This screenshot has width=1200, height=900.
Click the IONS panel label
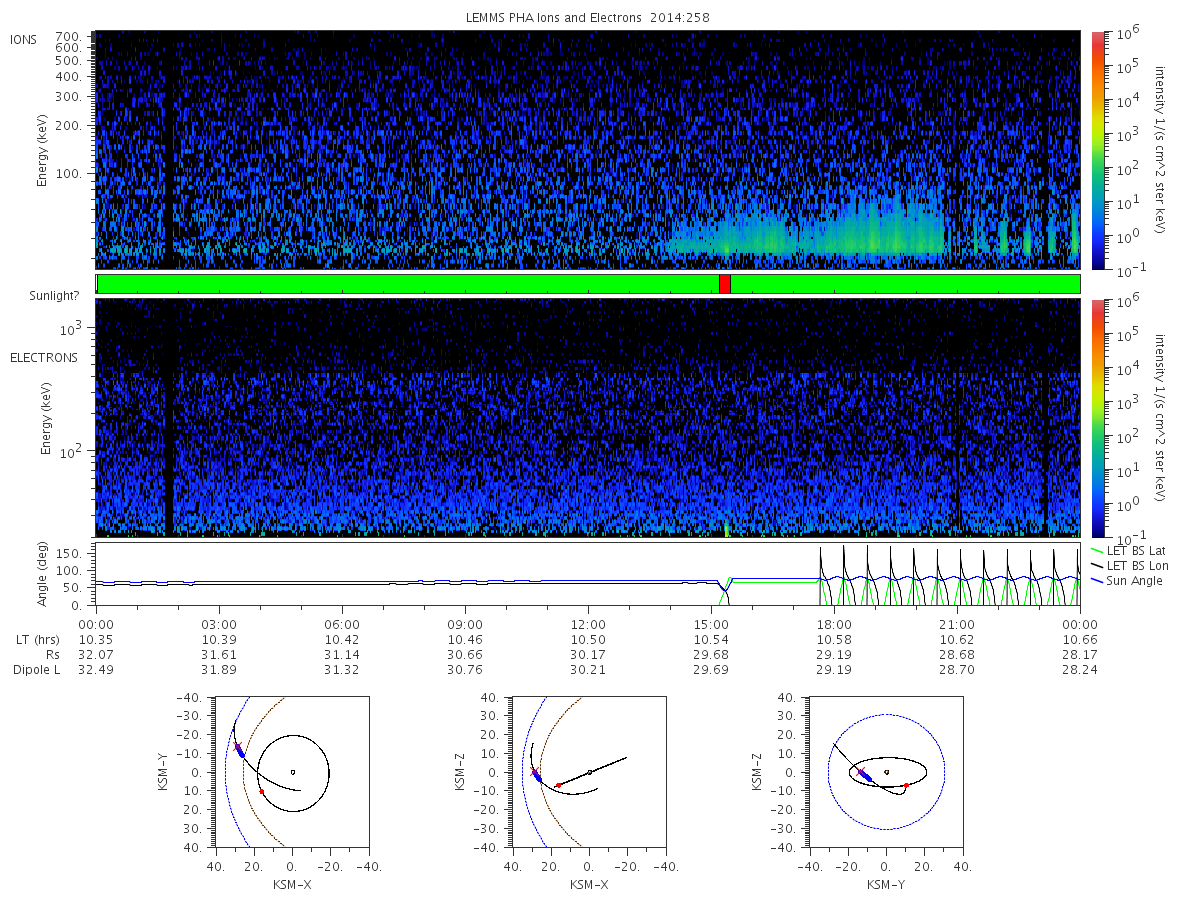(25, 39)
